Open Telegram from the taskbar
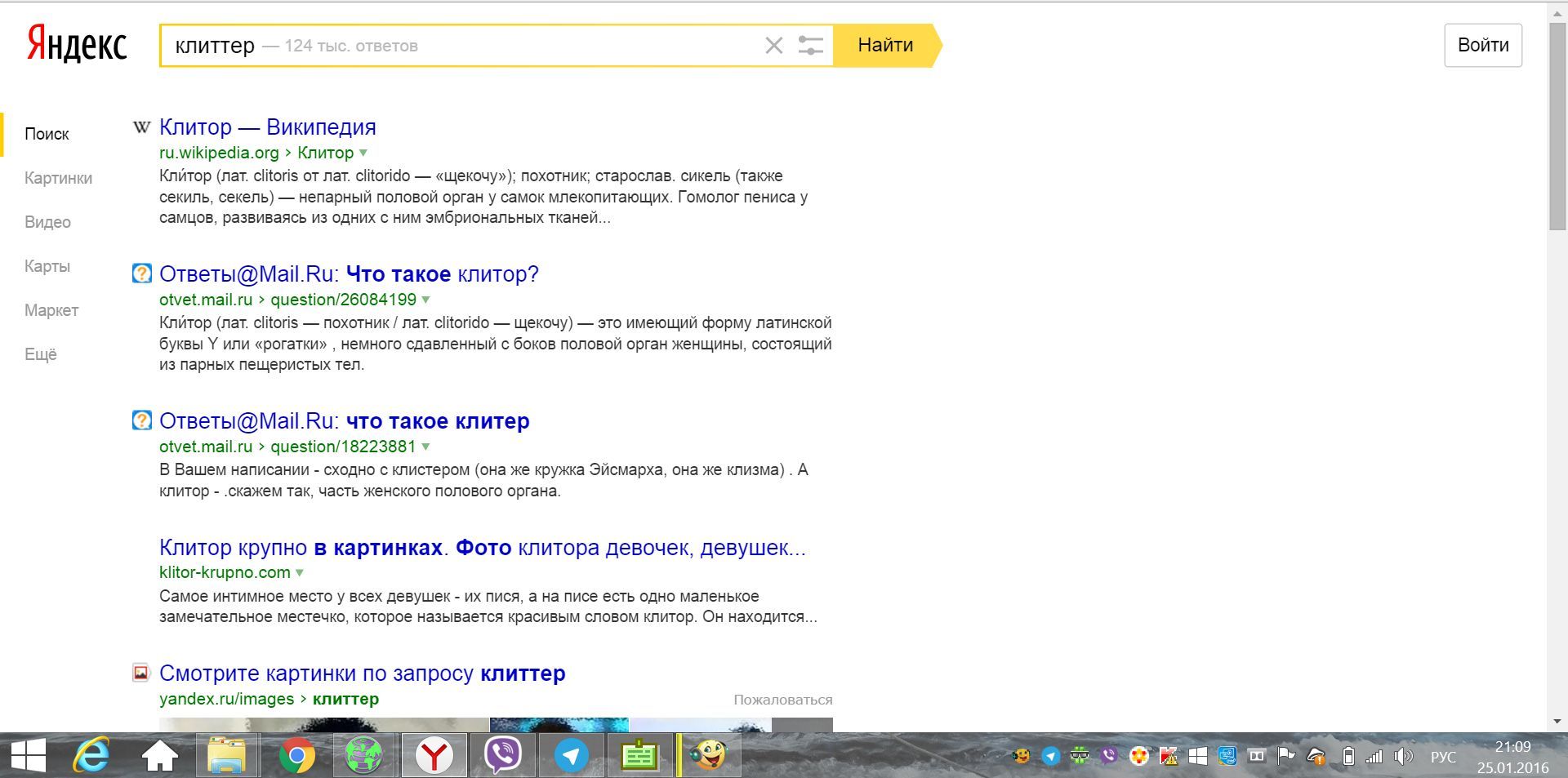 pos(571,756)
